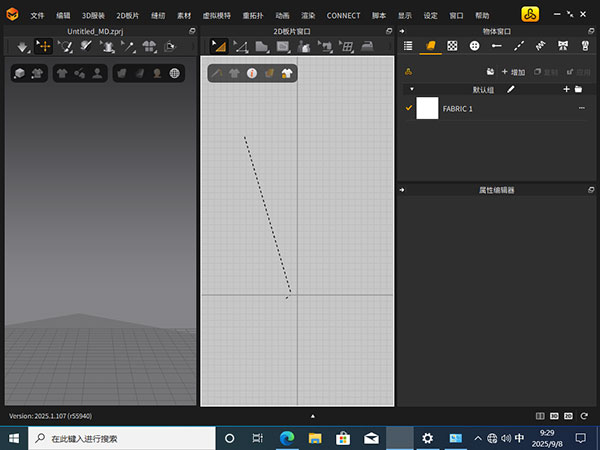The width and height of the screenshot is (600, 450).
Task: Open the Scene list tab icon
Action: pyautogui.click(x=408, y=46)
